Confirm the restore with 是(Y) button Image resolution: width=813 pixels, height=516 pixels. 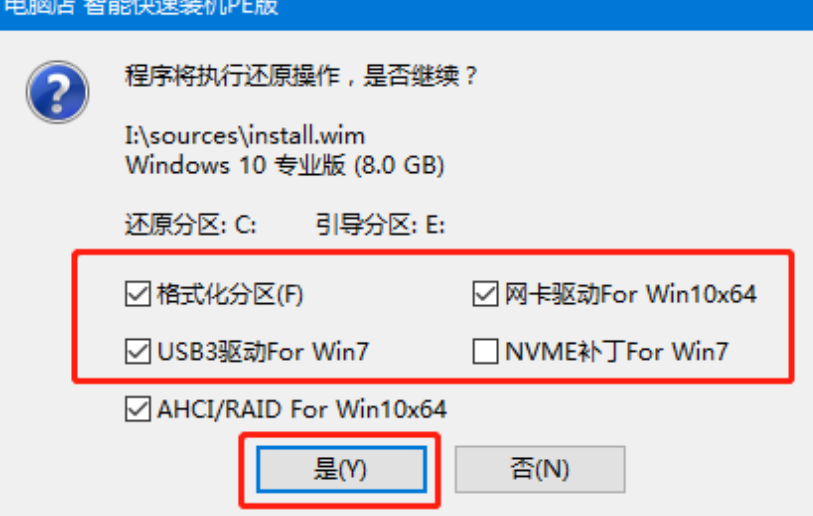click(x=341, y=469)
